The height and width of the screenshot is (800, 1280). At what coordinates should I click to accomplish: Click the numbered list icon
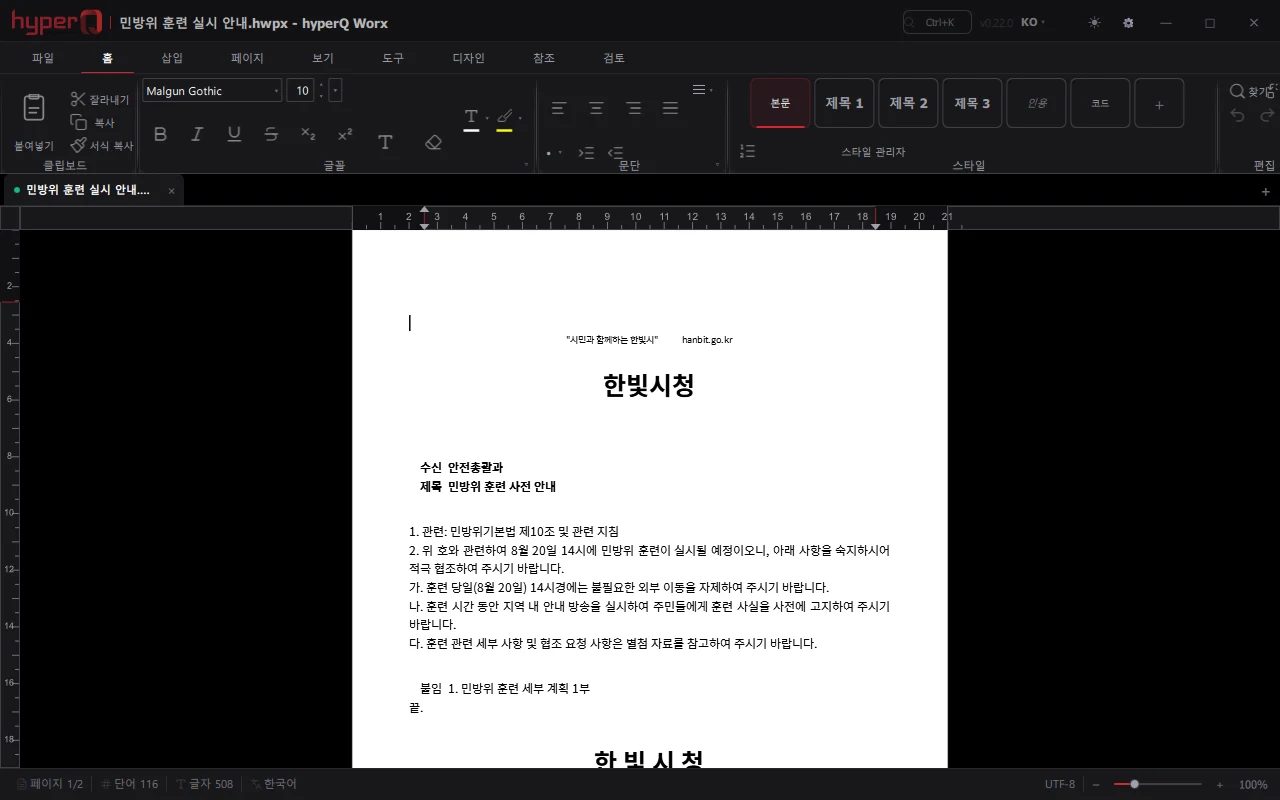coord(747,151)
